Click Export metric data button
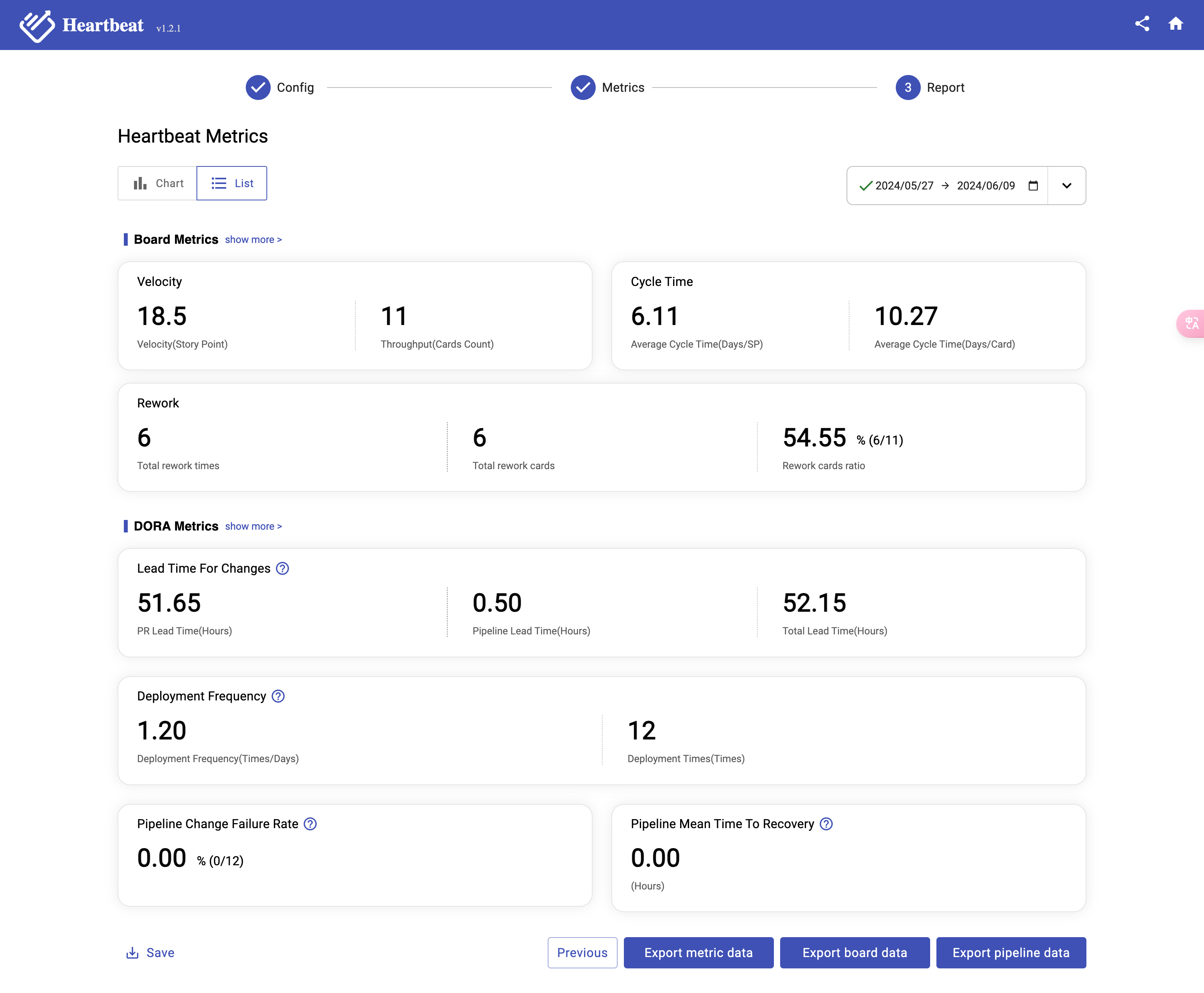The height and width of the screenshot is (993, 1204). coord(698,952)
